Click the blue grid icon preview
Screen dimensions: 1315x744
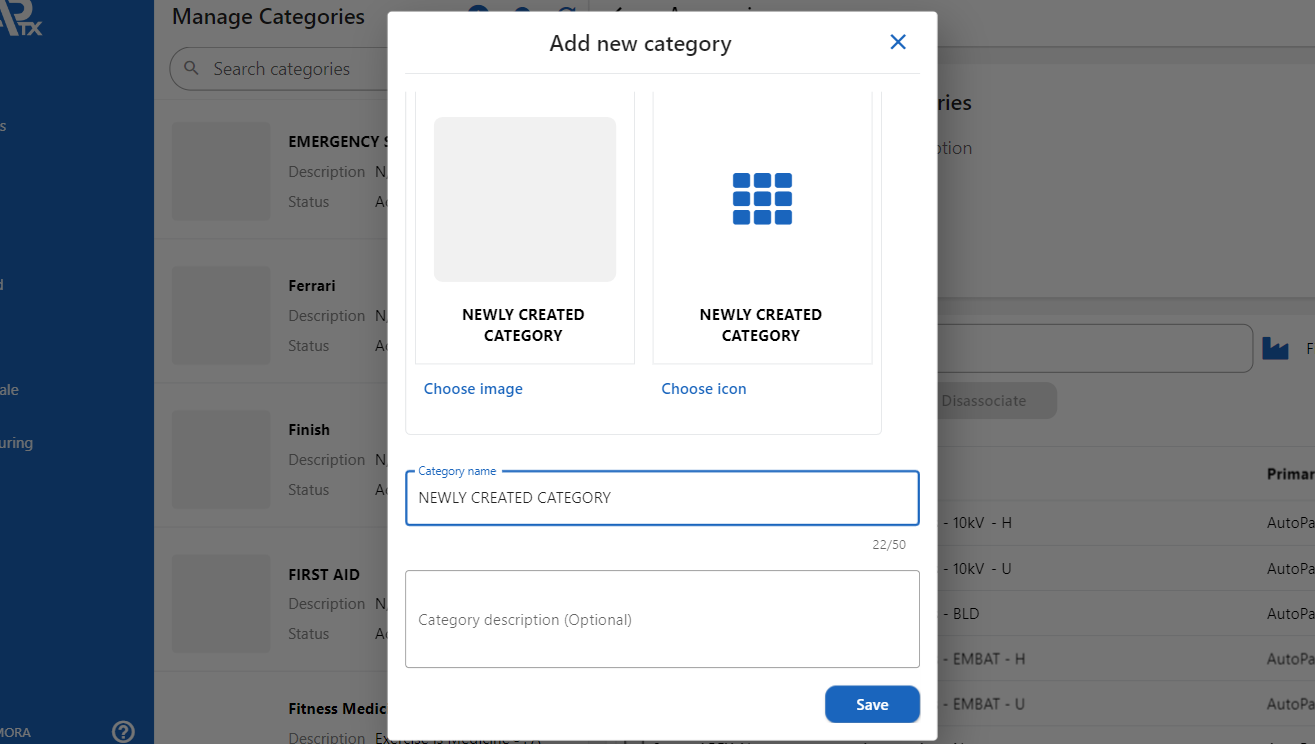point(762,198)
